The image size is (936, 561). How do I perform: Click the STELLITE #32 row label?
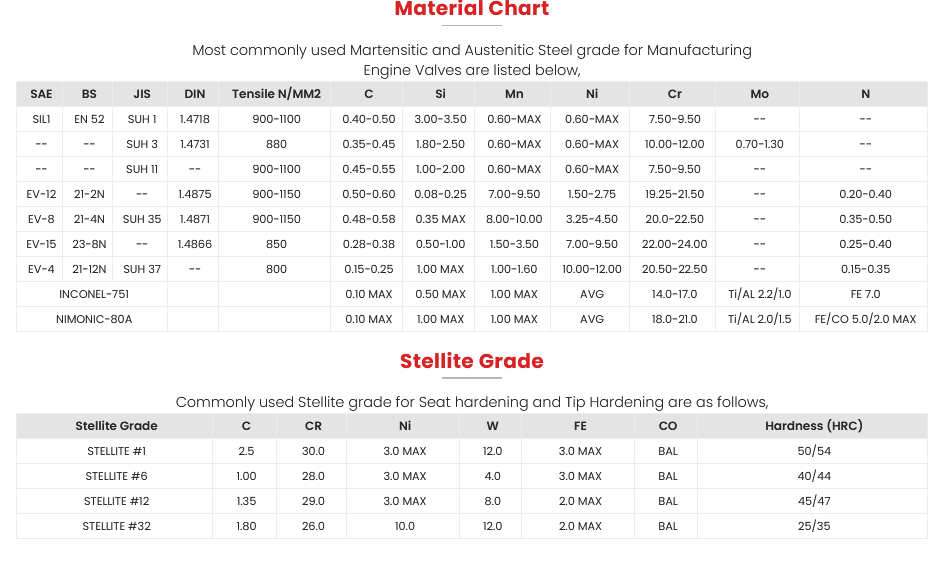pos(117,526)
